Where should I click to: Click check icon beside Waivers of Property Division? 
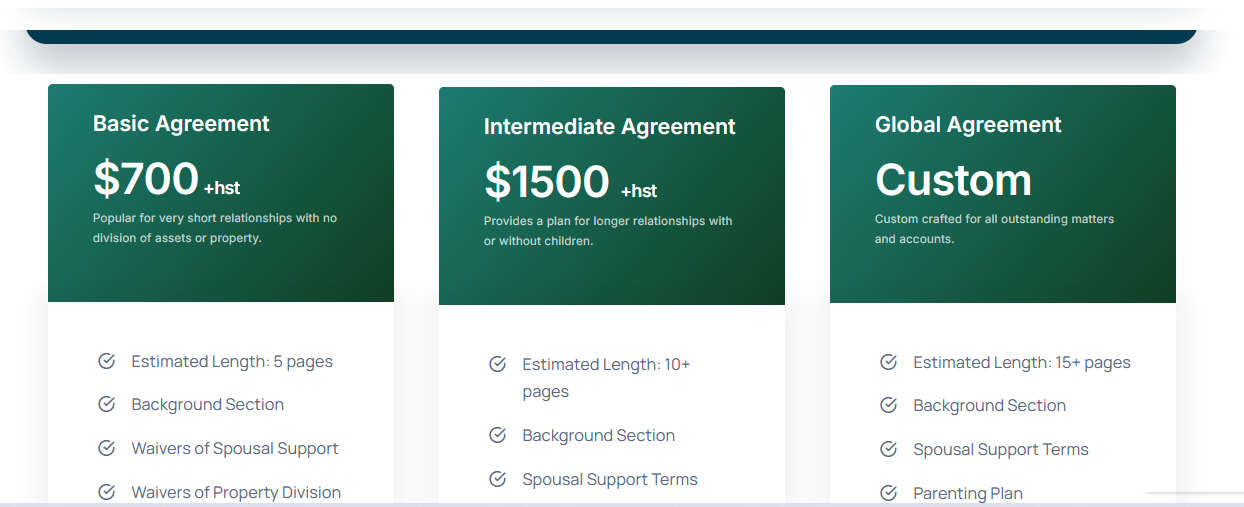point(106,492)
